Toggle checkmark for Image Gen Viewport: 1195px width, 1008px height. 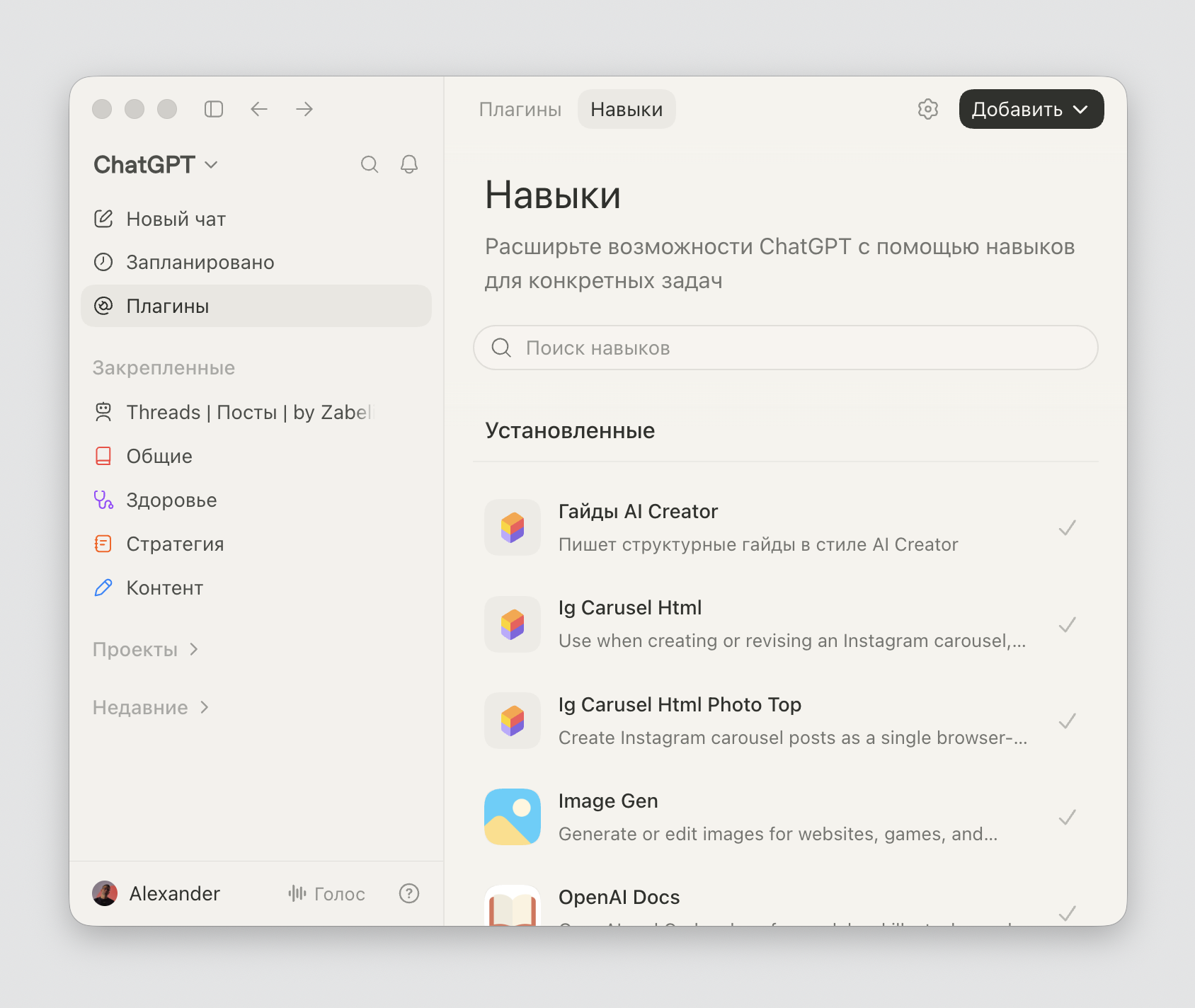click(x=1067, y=818)
